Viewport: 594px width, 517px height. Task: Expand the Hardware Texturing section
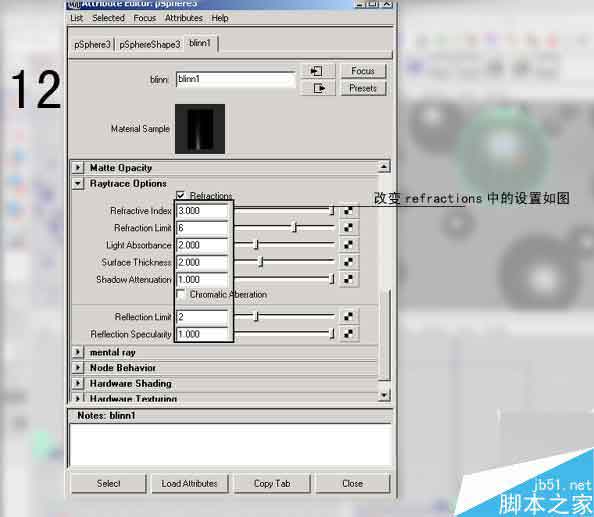click(x=78, y=398)
